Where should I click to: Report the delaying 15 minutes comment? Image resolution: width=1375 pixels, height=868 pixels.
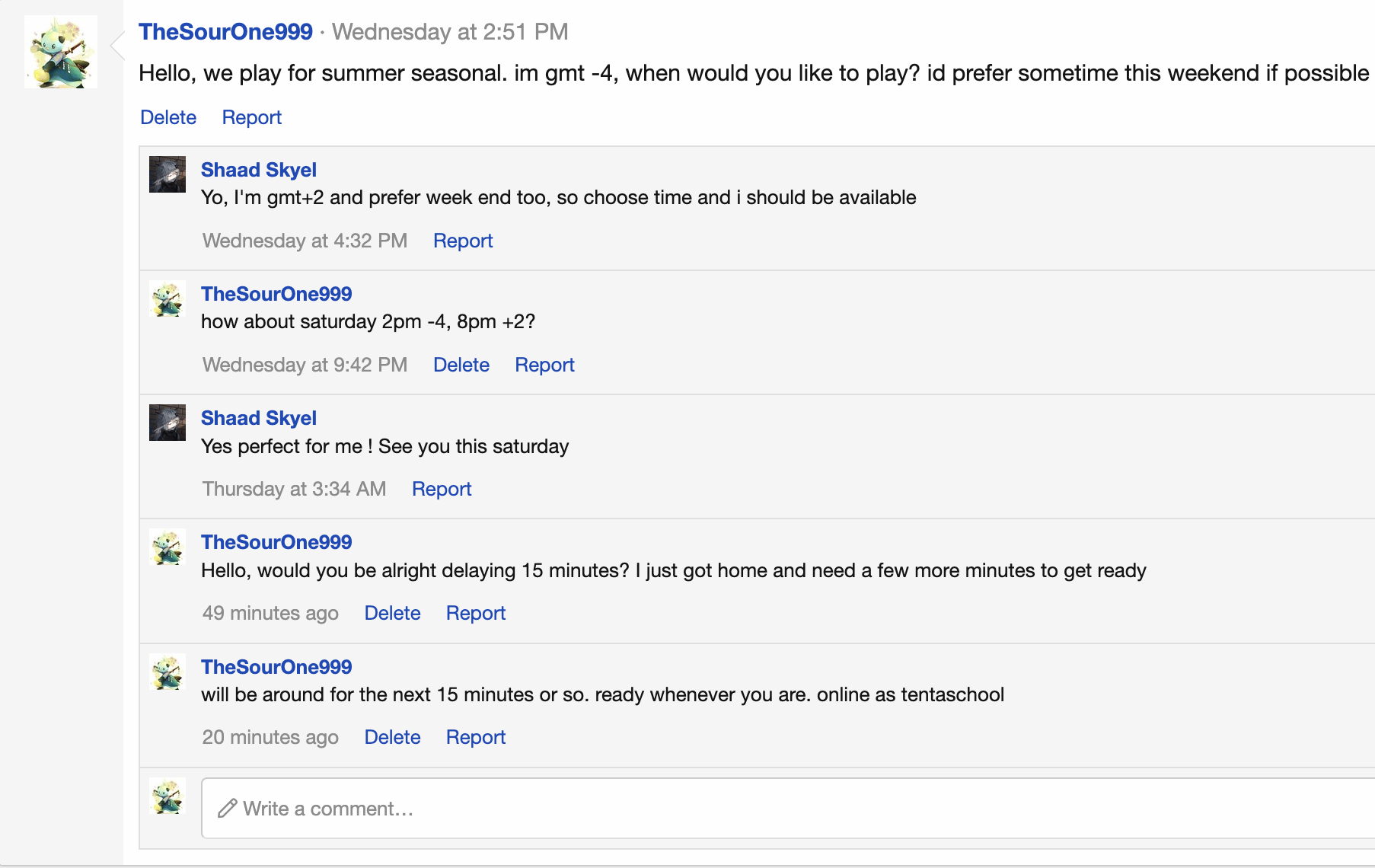coord(476,613)
